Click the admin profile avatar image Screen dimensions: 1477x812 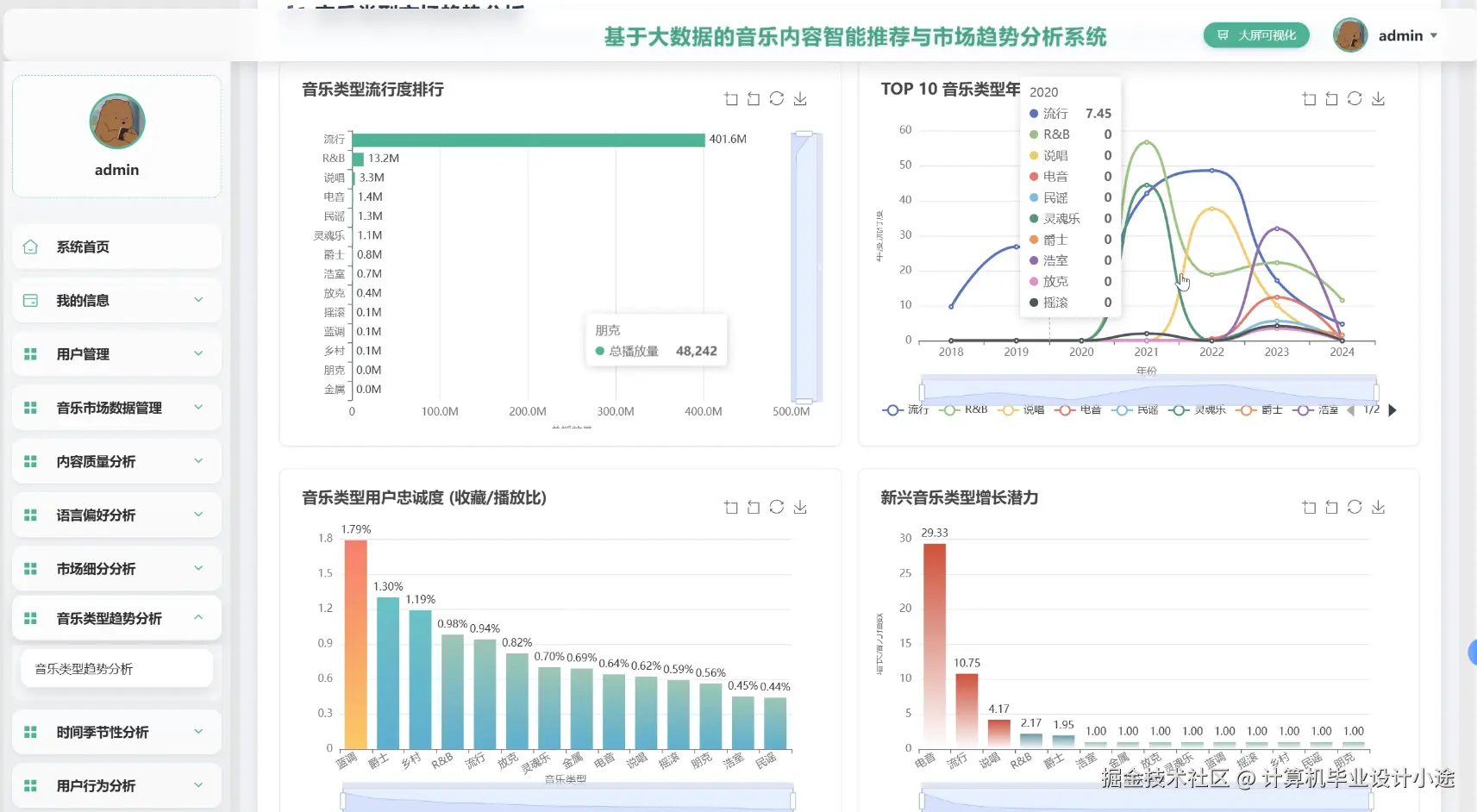[x=1350, y=35]
